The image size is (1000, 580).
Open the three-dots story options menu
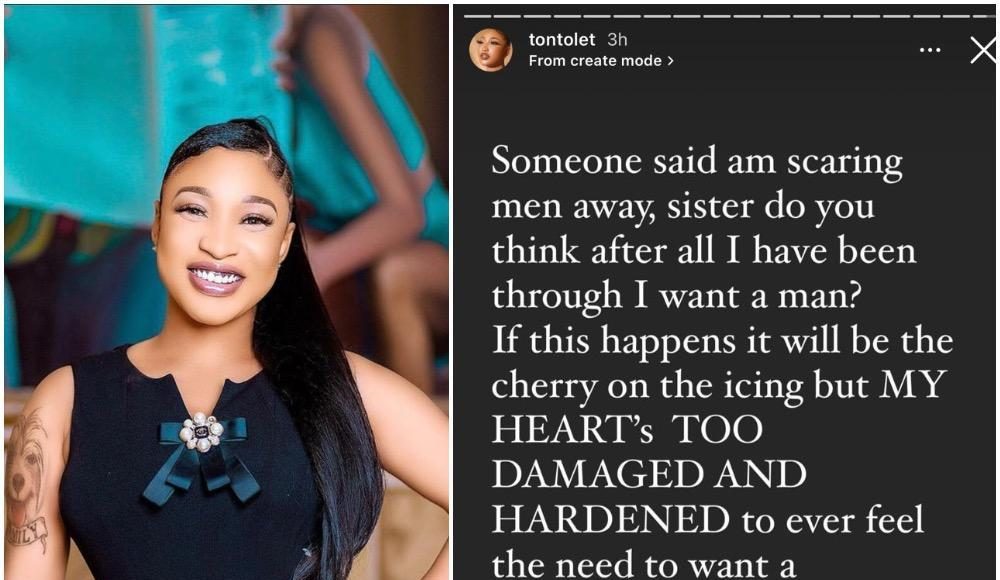tap(930, 50)
